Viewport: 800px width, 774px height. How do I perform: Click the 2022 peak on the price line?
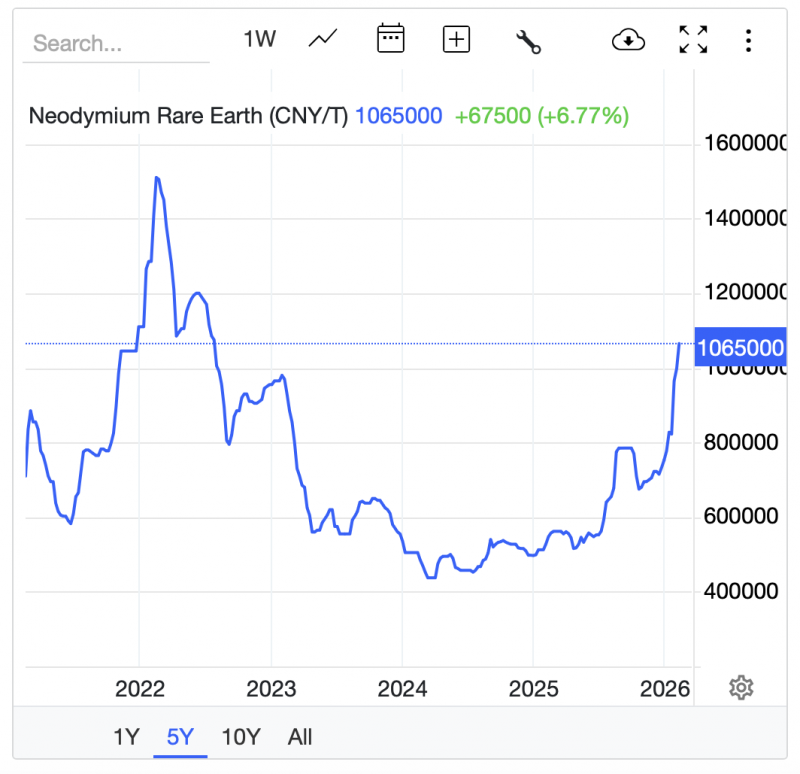click(x=157, y=178)
